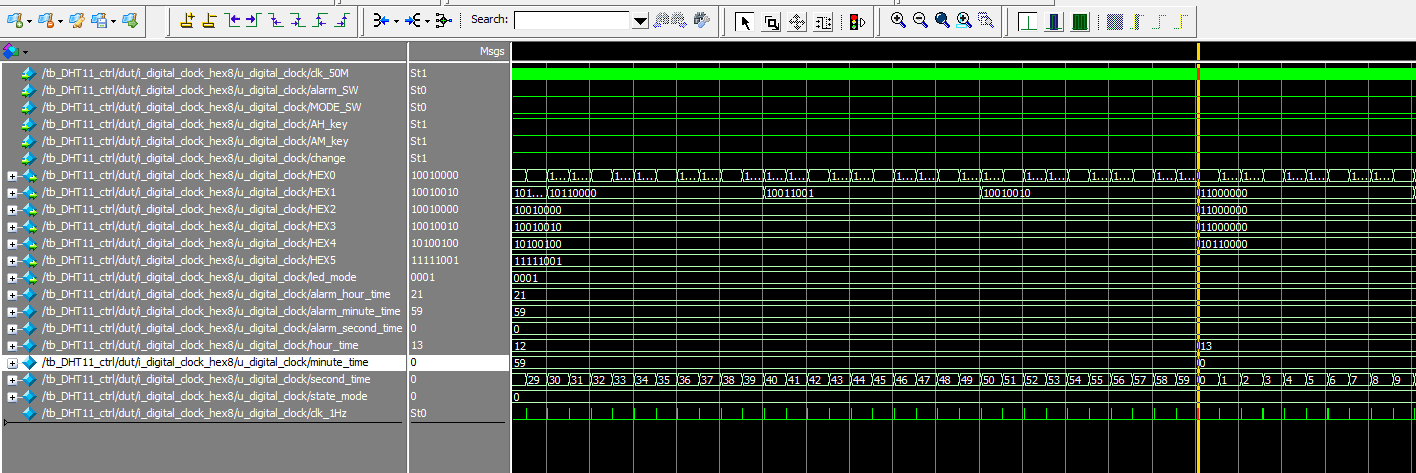1416x473 pixels.
Task: Select the MODE_SW signal row
Action: click(204, 107)
